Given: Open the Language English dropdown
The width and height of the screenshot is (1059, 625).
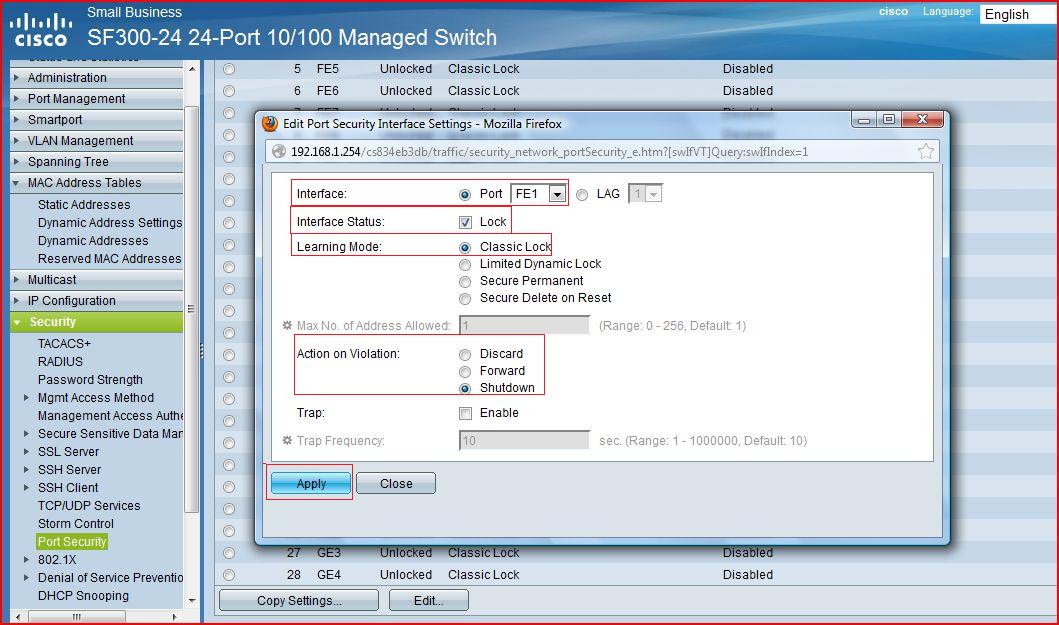Looking at the screenshot, I should point(1019,14).
